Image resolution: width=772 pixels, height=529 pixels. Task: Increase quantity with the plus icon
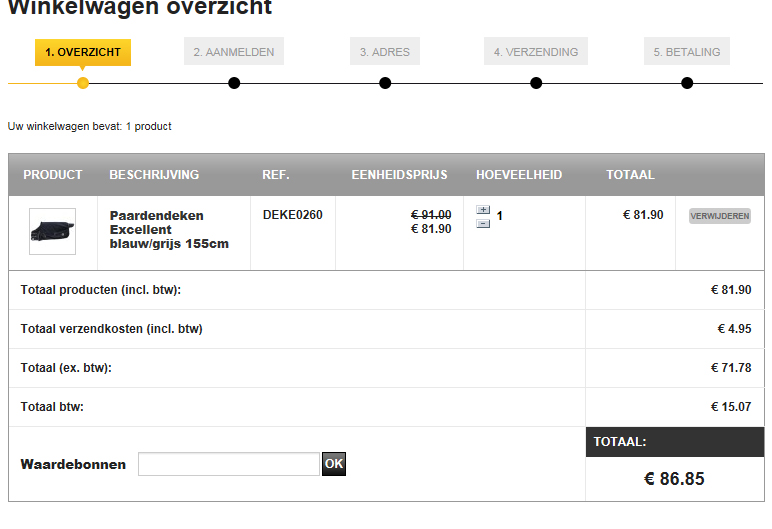[x=483, y=210]
